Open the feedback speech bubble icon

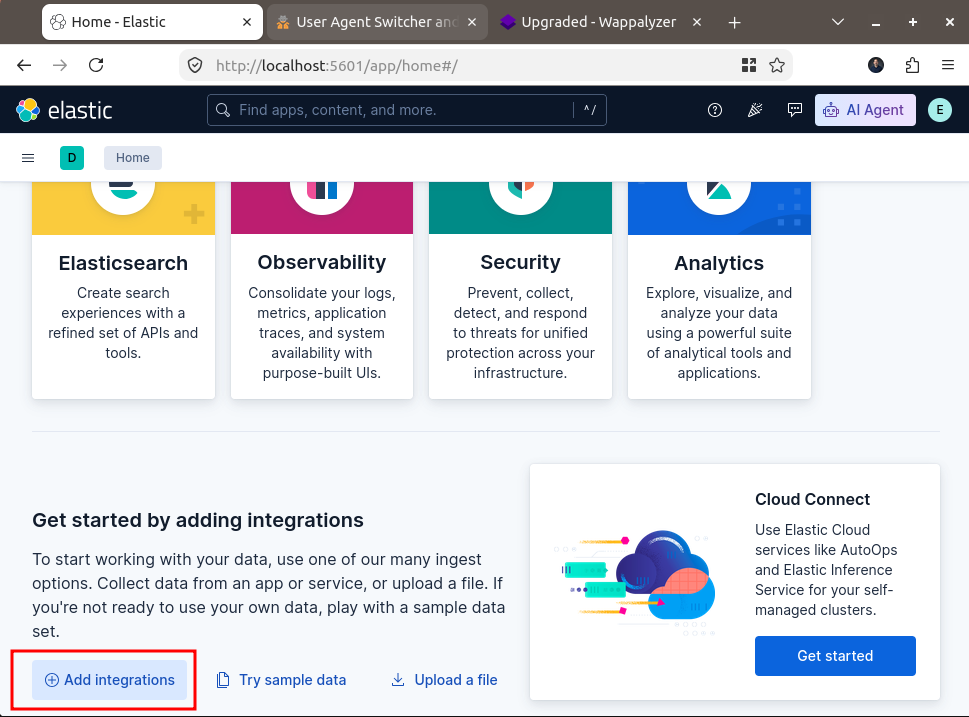pos(795,110)
